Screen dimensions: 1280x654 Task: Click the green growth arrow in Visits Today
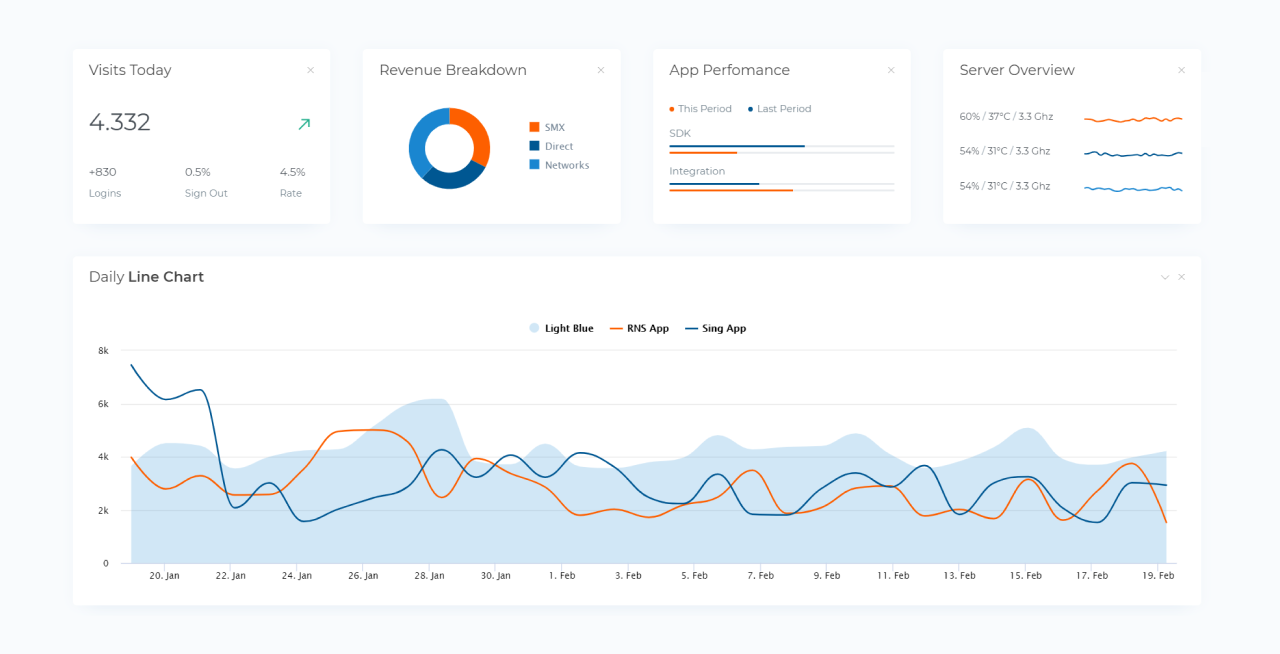click(303, 124)
